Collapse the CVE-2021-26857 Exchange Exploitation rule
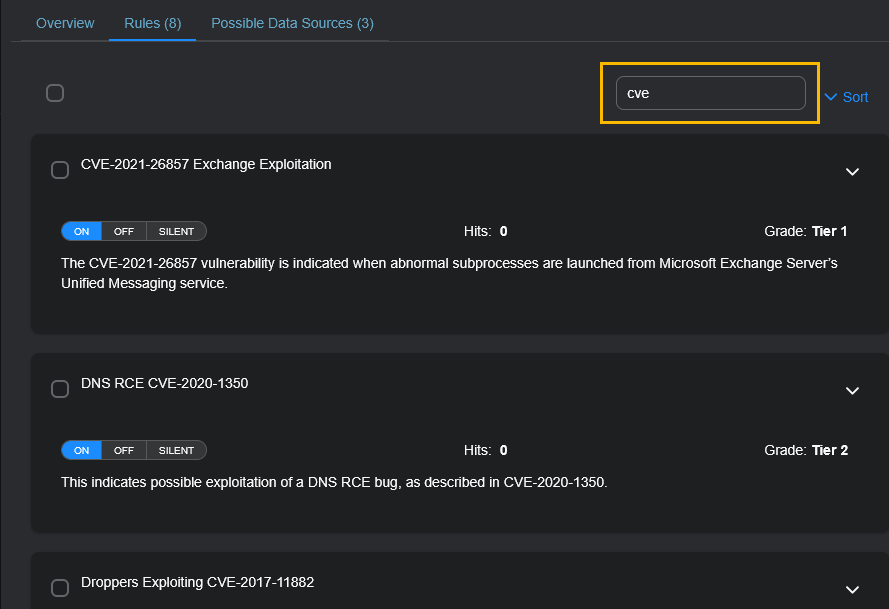This screenshot has width=889, height=609. click(x=852, y=172)
